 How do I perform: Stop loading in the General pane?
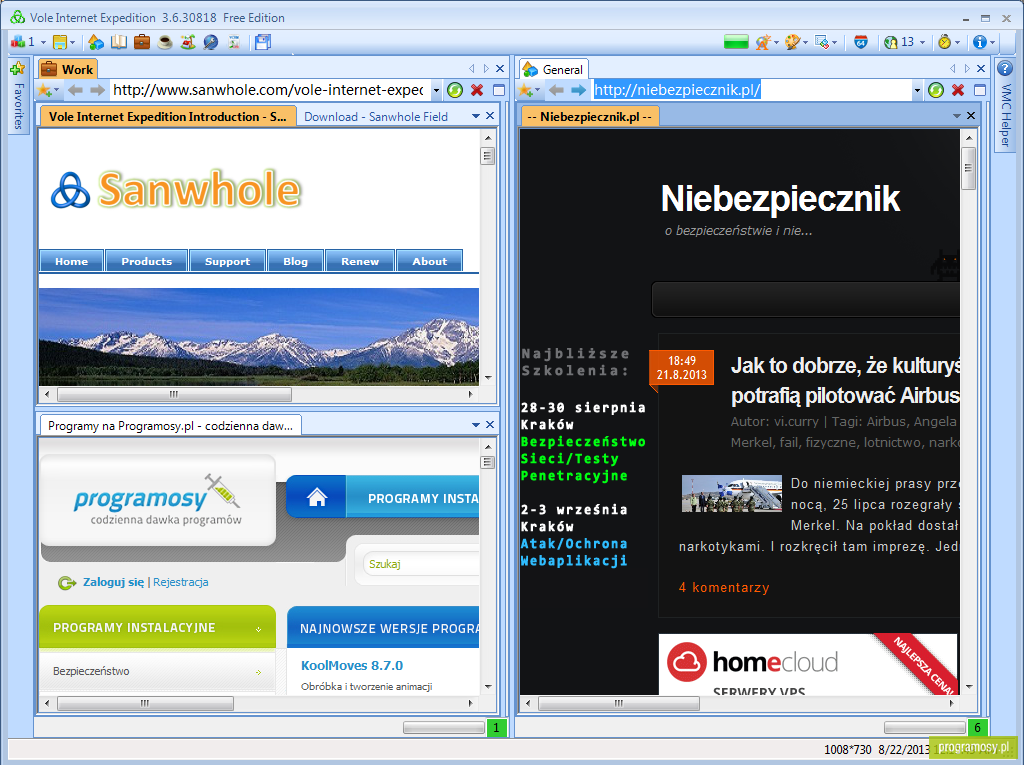(x=958, y=90)
